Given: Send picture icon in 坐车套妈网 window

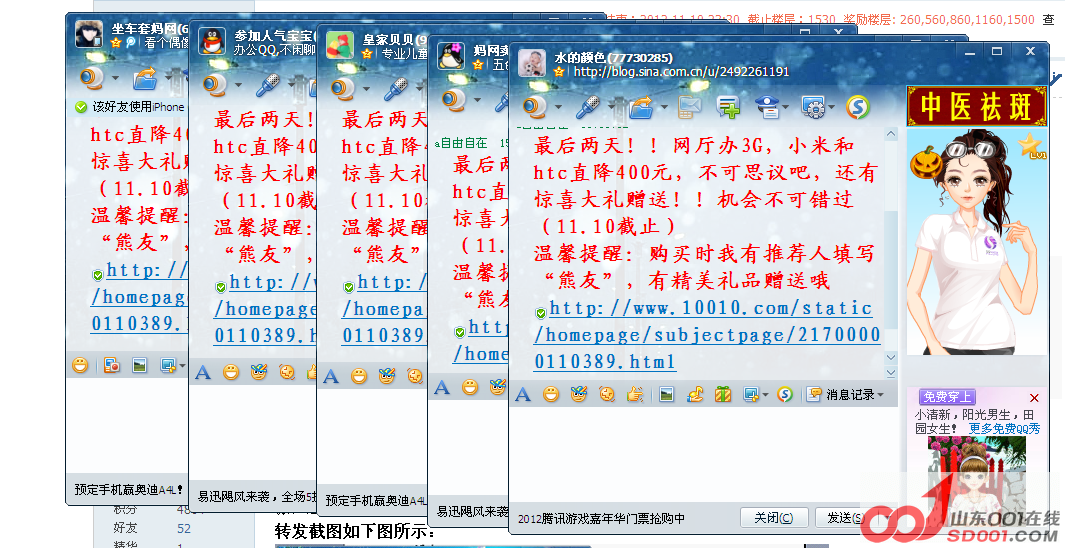Looking at the screenshot, I should click(x=139, y=365).
